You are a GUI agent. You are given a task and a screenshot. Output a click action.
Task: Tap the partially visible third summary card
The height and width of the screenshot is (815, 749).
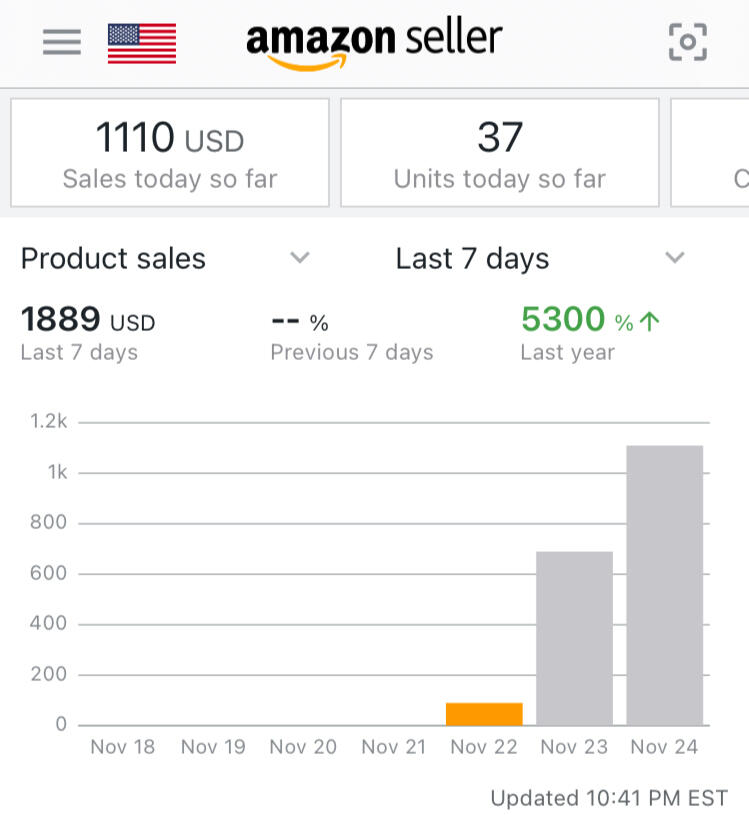[x=712, y=152]
